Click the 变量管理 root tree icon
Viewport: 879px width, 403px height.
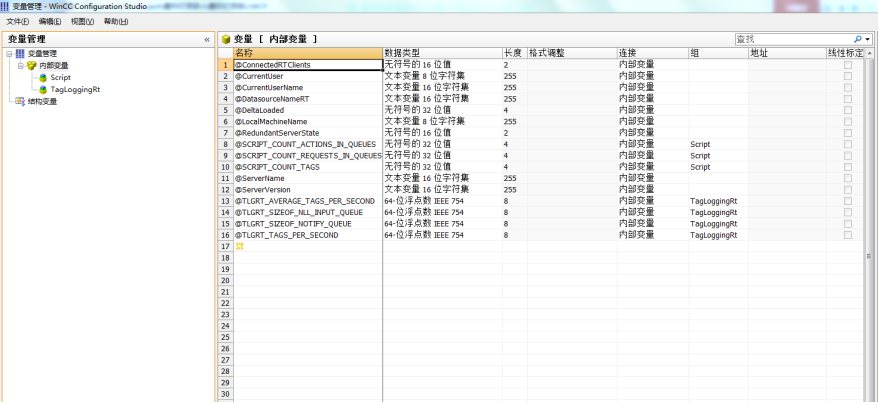(x=20, y=54)
